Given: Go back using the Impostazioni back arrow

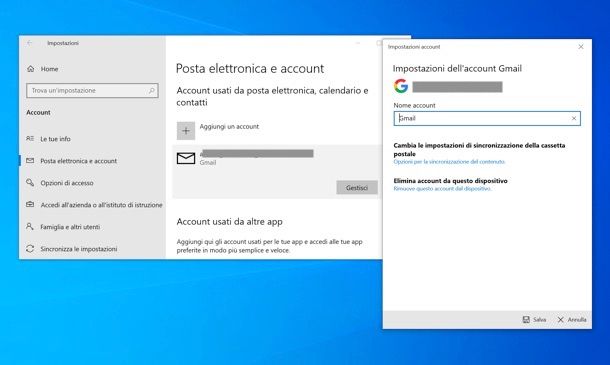Looking at the screenshot, I should (30, 43).
